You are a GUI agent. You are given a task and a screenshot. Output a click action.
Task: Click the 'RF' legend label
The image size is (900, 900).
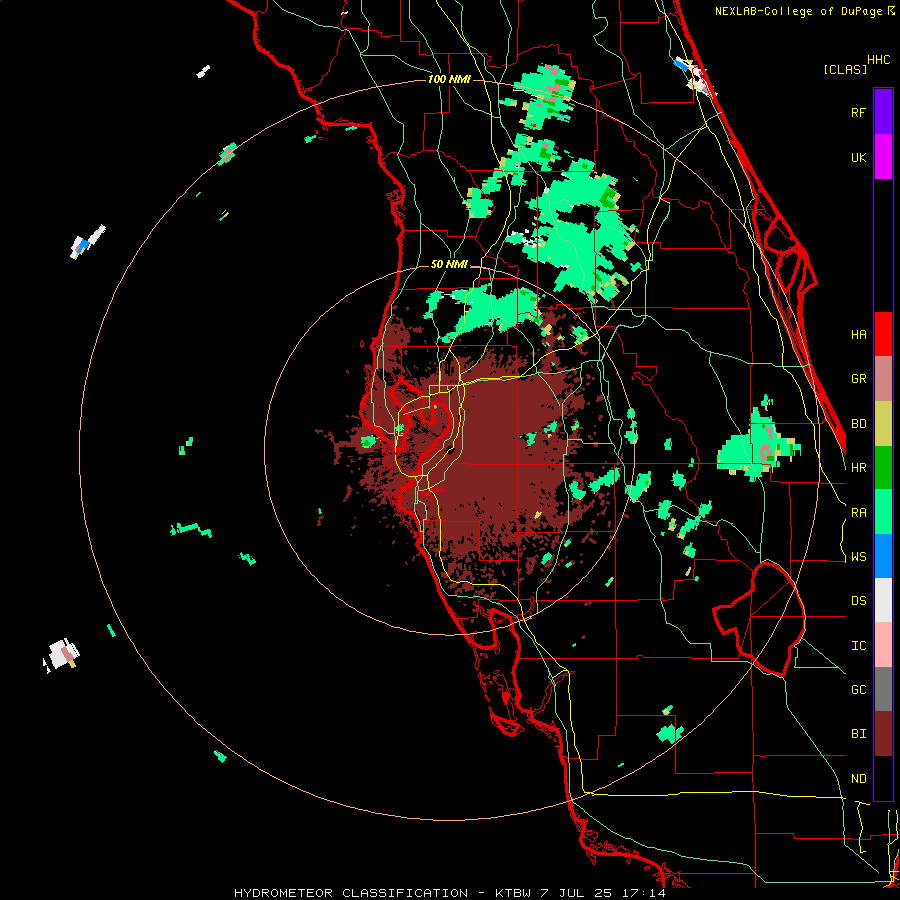point(858,112)
